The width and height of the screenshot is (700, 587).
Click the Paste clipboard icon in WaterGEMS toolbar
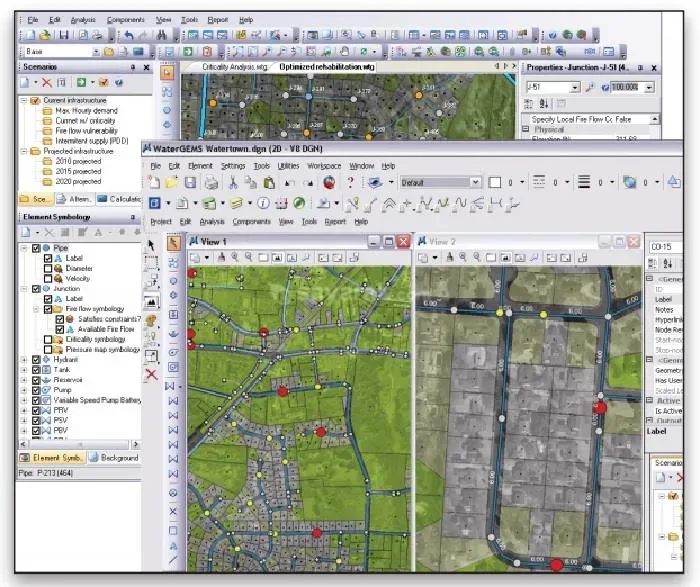[269, 182]
